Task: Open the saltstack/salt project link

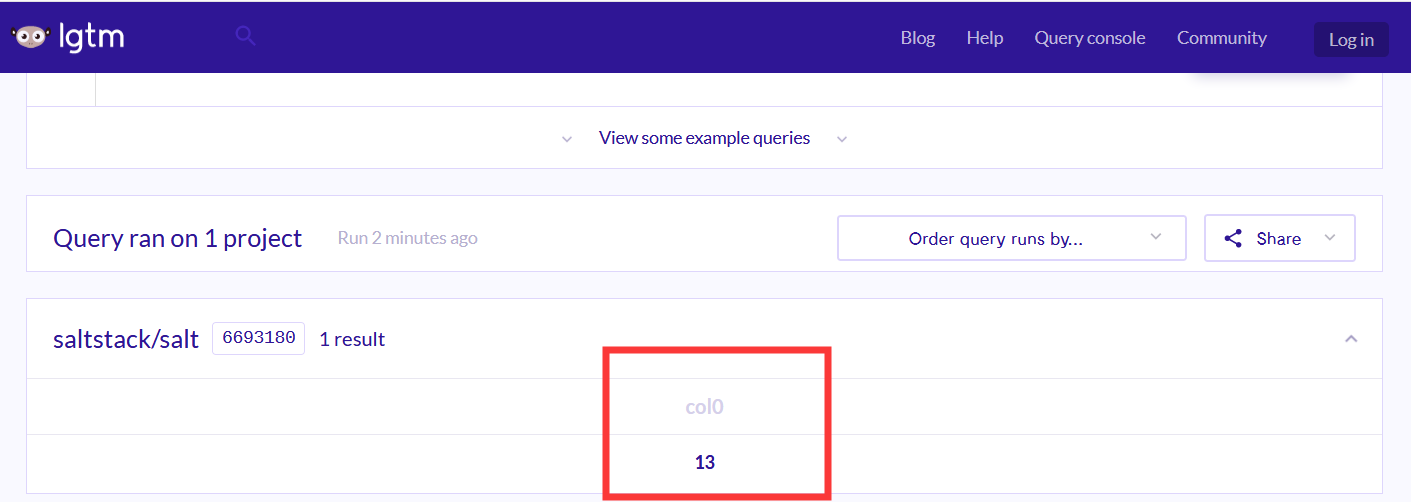Action: (x=126, y=339)
